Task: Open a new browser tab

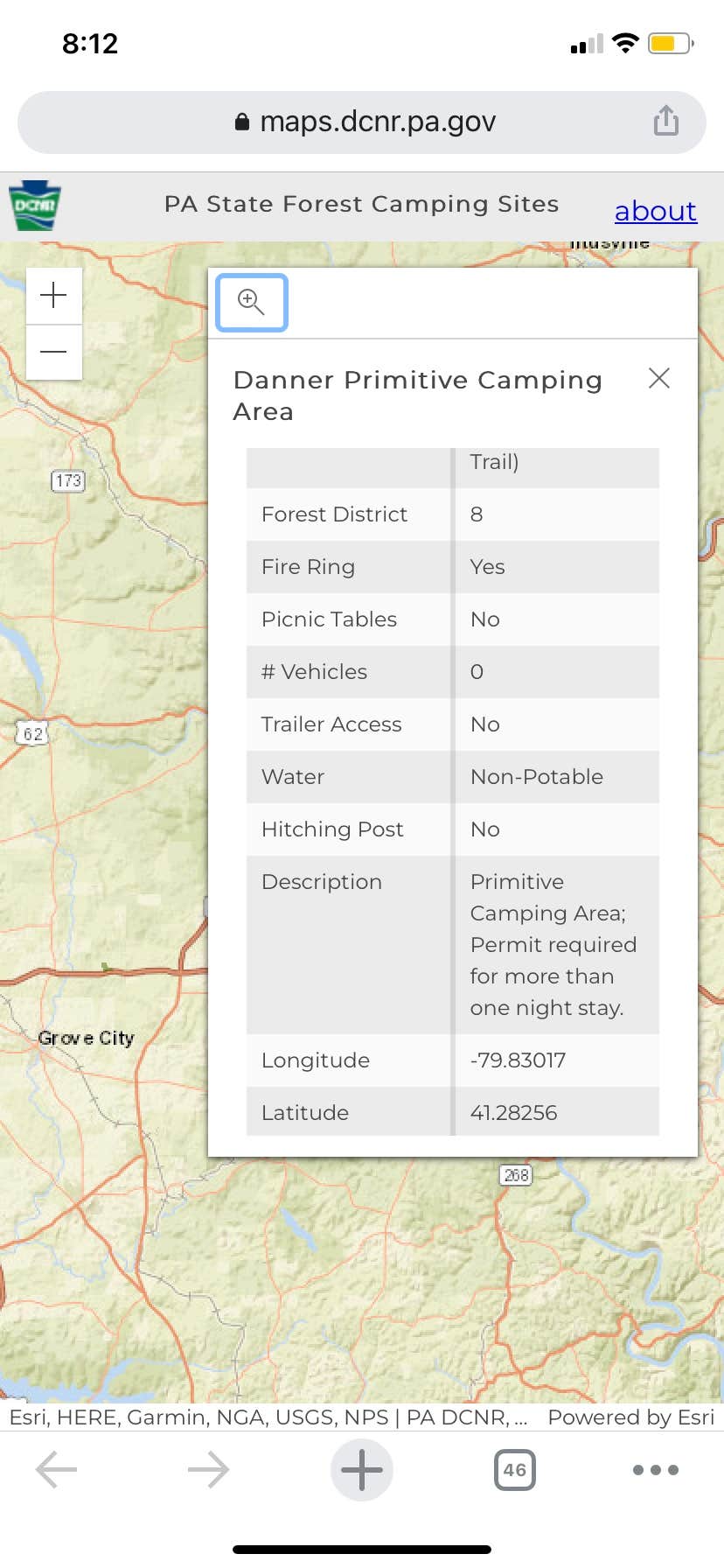Action: (x=362, y=1470)
